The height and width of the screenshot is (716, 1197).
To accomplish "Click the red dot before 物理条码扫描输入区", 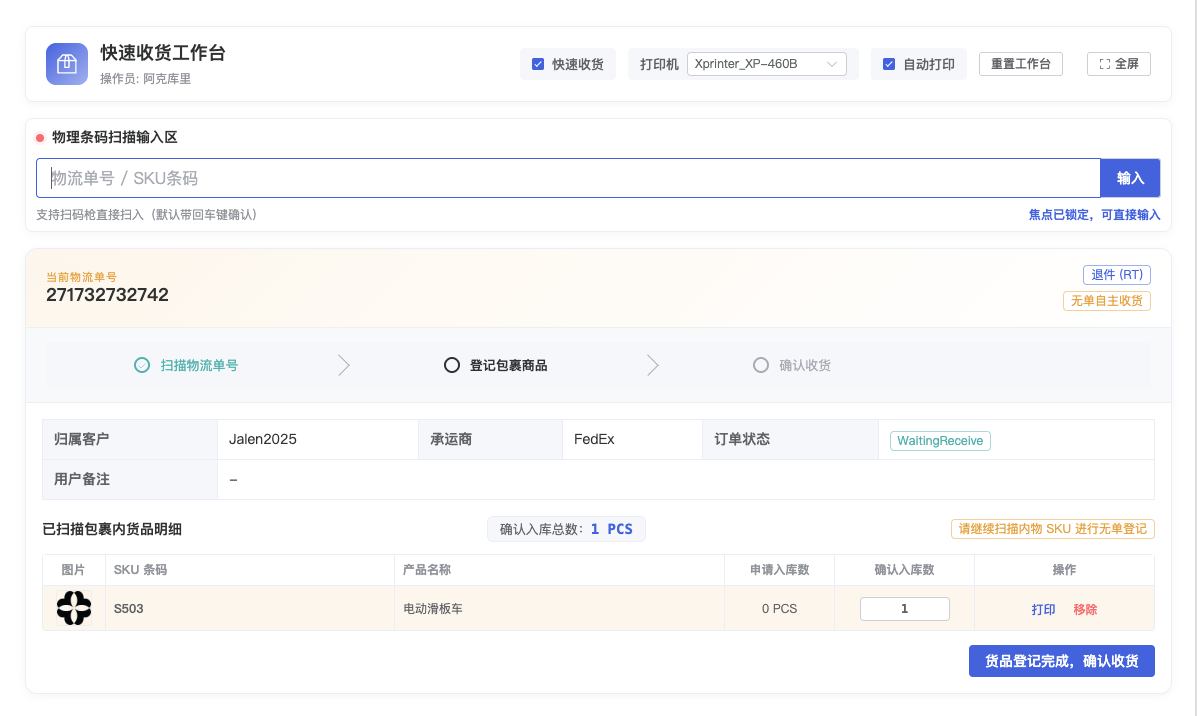I will click(x=40, y=138).
